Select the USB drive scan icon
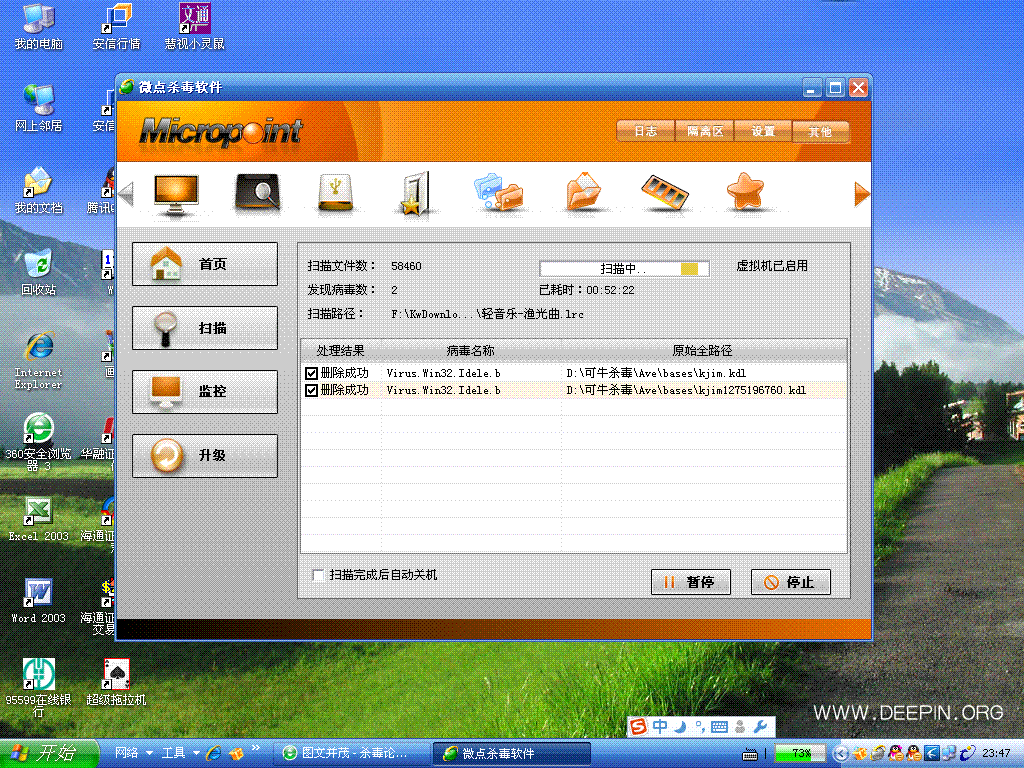 point(338,192)
